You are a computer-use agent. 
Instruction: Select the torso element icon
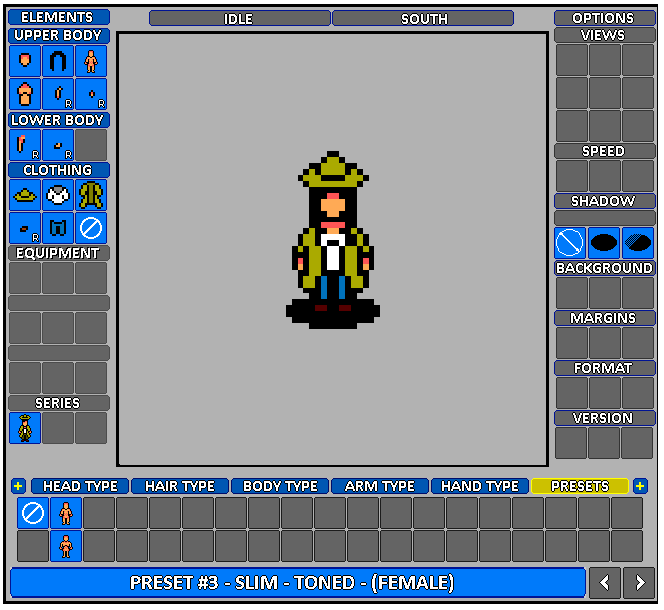[x=25, y=94]
